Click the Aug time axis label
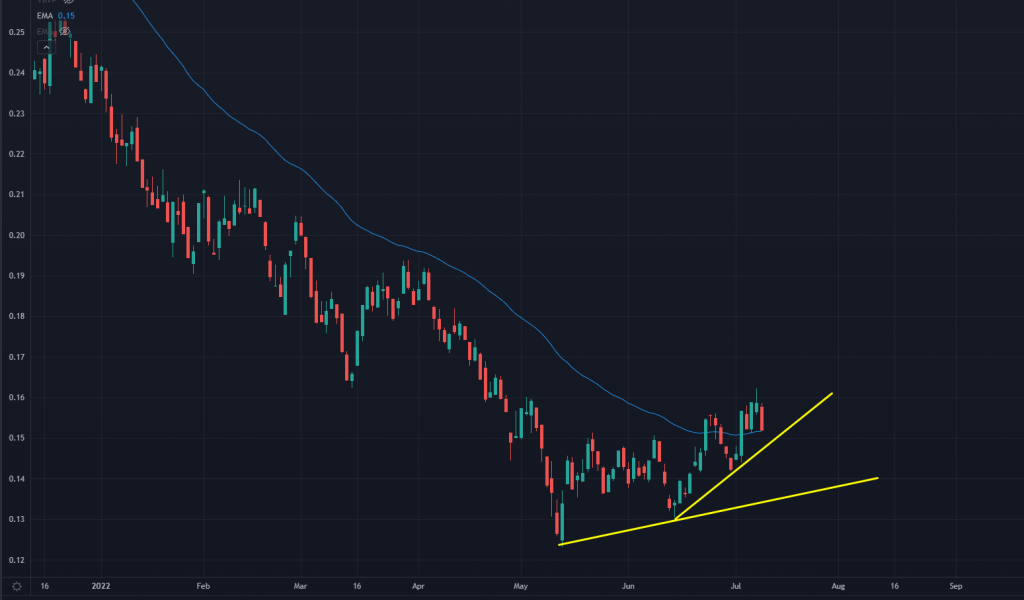The height and width of the screenshot is (600, 1024). pyautogui.click(x=838, y=586)
